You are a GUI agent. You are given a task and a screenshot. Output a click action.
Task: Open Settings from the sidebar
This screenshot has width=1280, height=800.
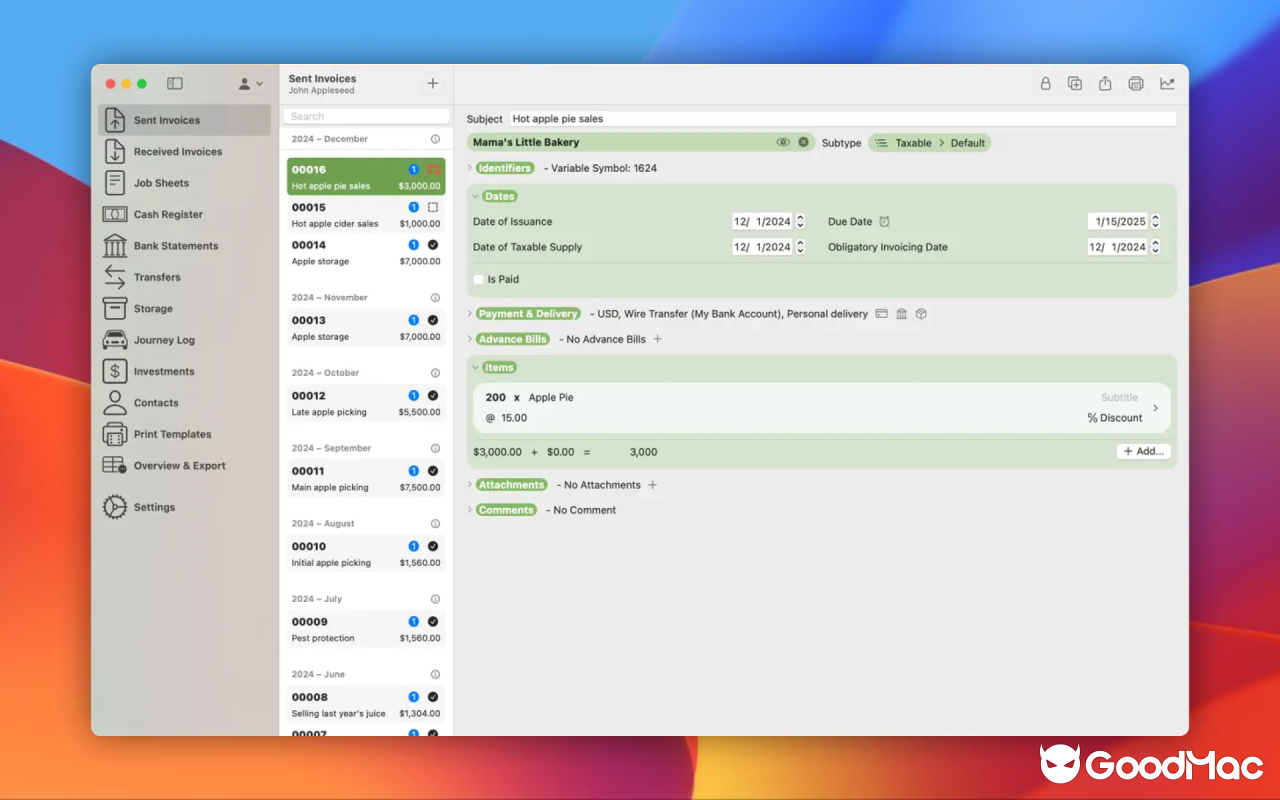(x=154, y=507)
